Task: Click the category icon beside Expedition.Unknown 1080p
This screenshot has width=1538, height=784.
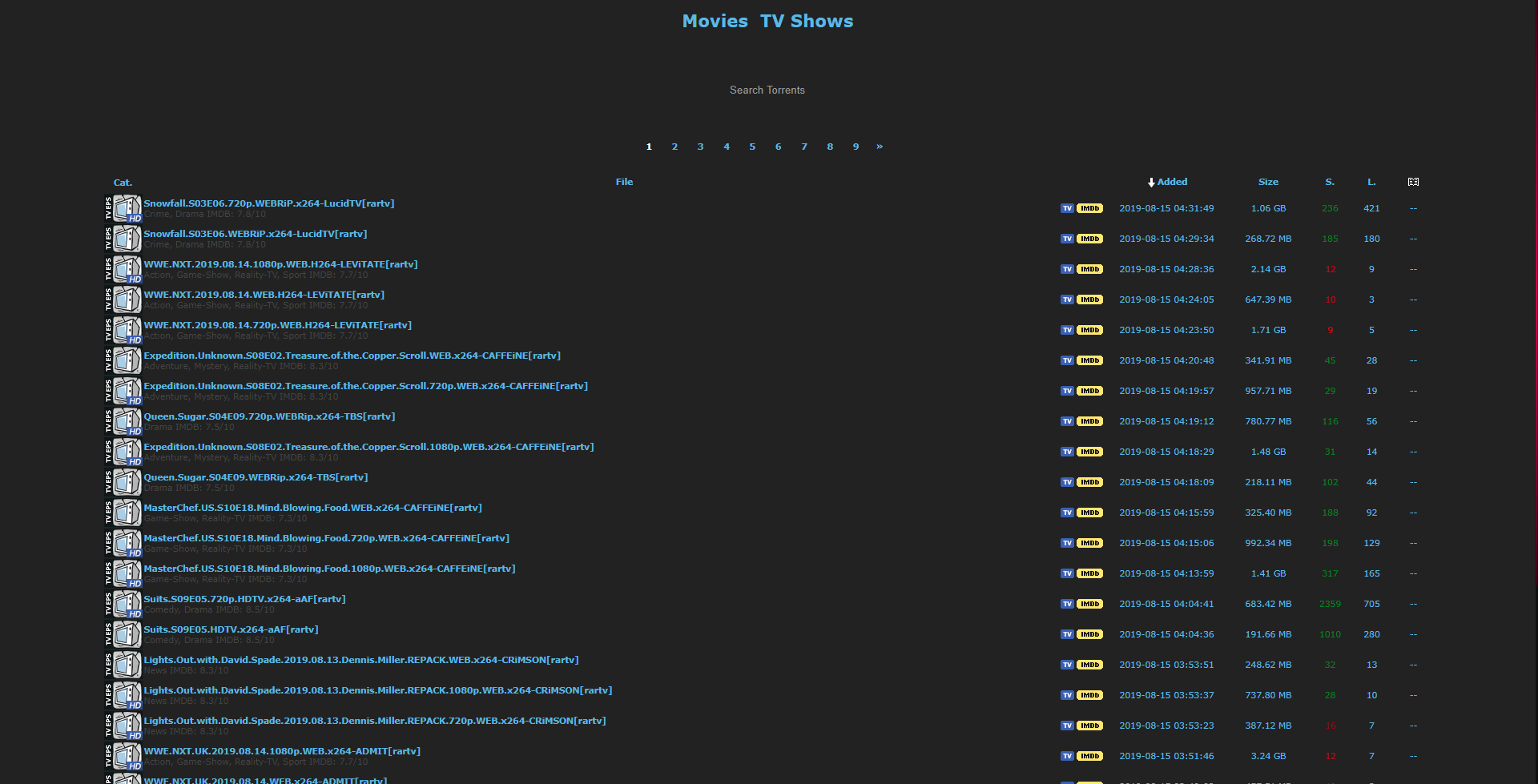Action: tap(123, 452)
